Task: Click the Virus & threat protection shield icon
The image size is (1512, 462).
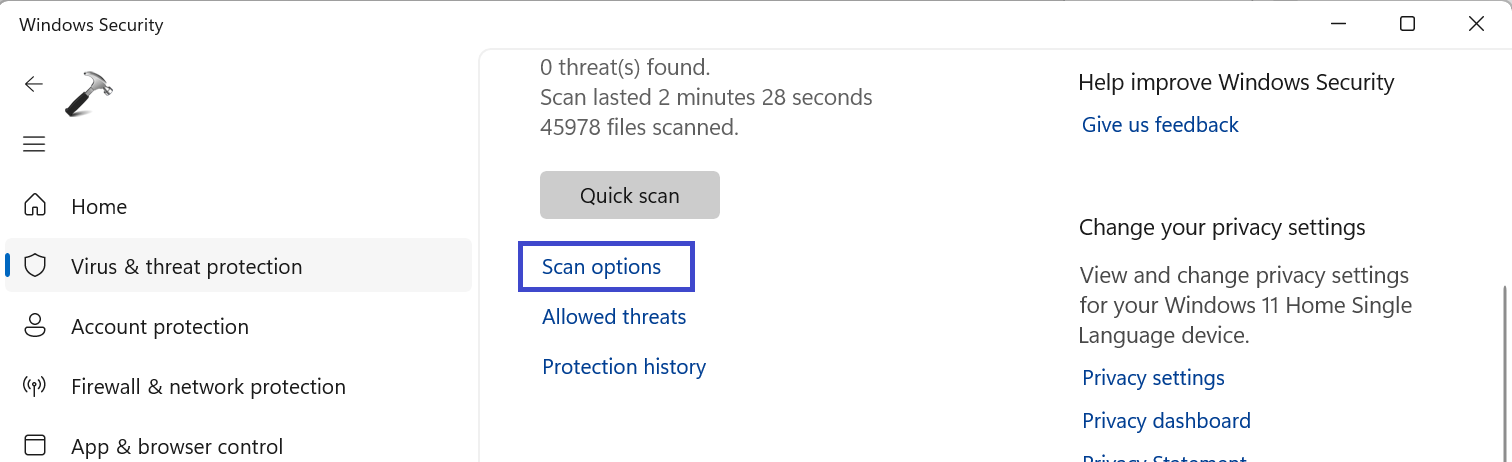Action: coord(35,266)
